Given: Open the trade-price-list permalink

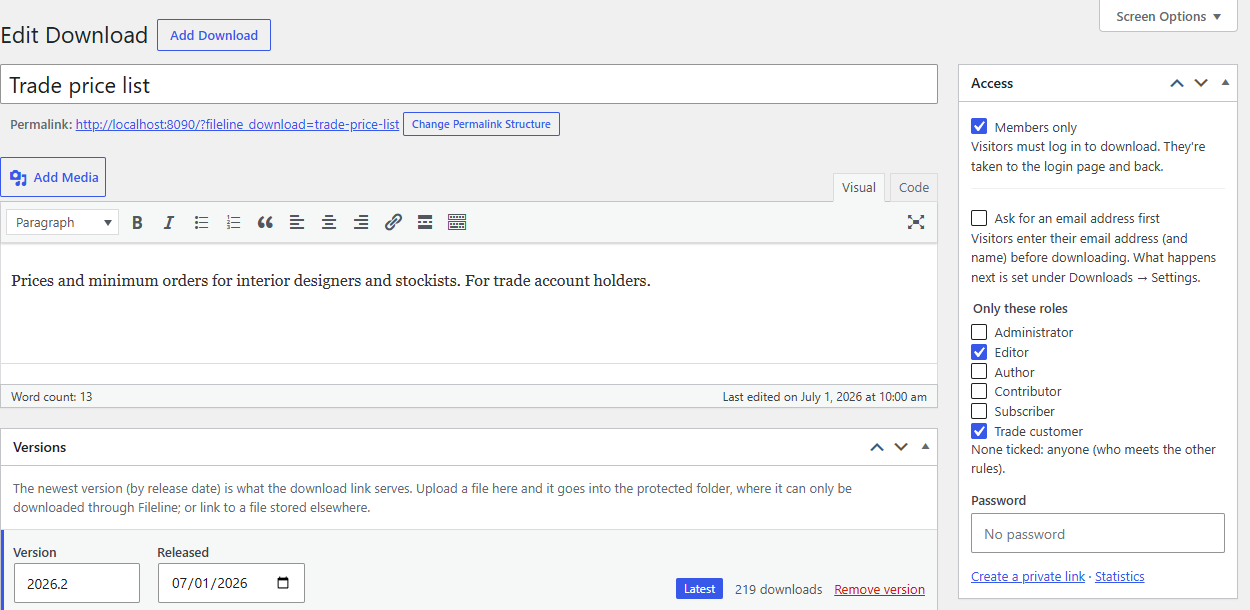Looking at the screenshot, I should (238, 125).
